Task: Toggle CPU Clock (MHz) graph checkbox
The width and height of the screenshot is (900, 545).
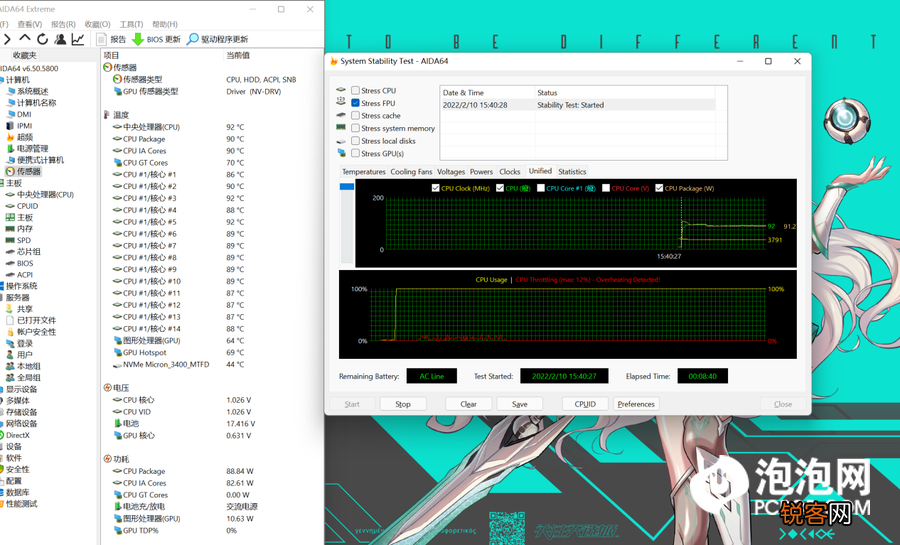Action: (436, 188)
